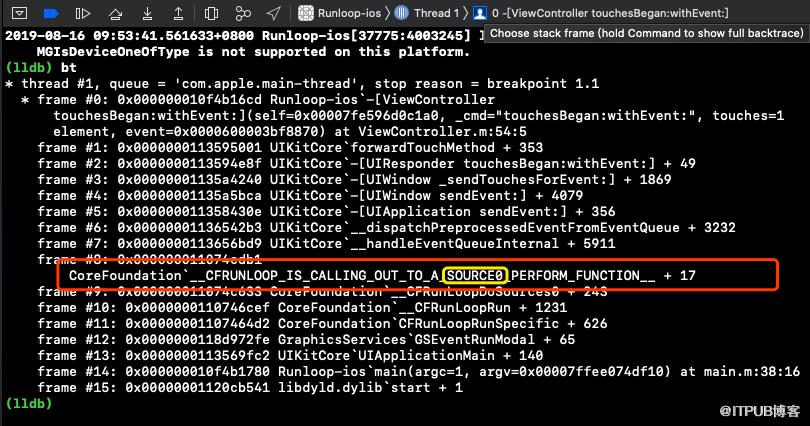Select frame #10 __CFRunLoopRun line
Image resolution: width=810 pixels, height=426 pixels.
coord(302,308)
